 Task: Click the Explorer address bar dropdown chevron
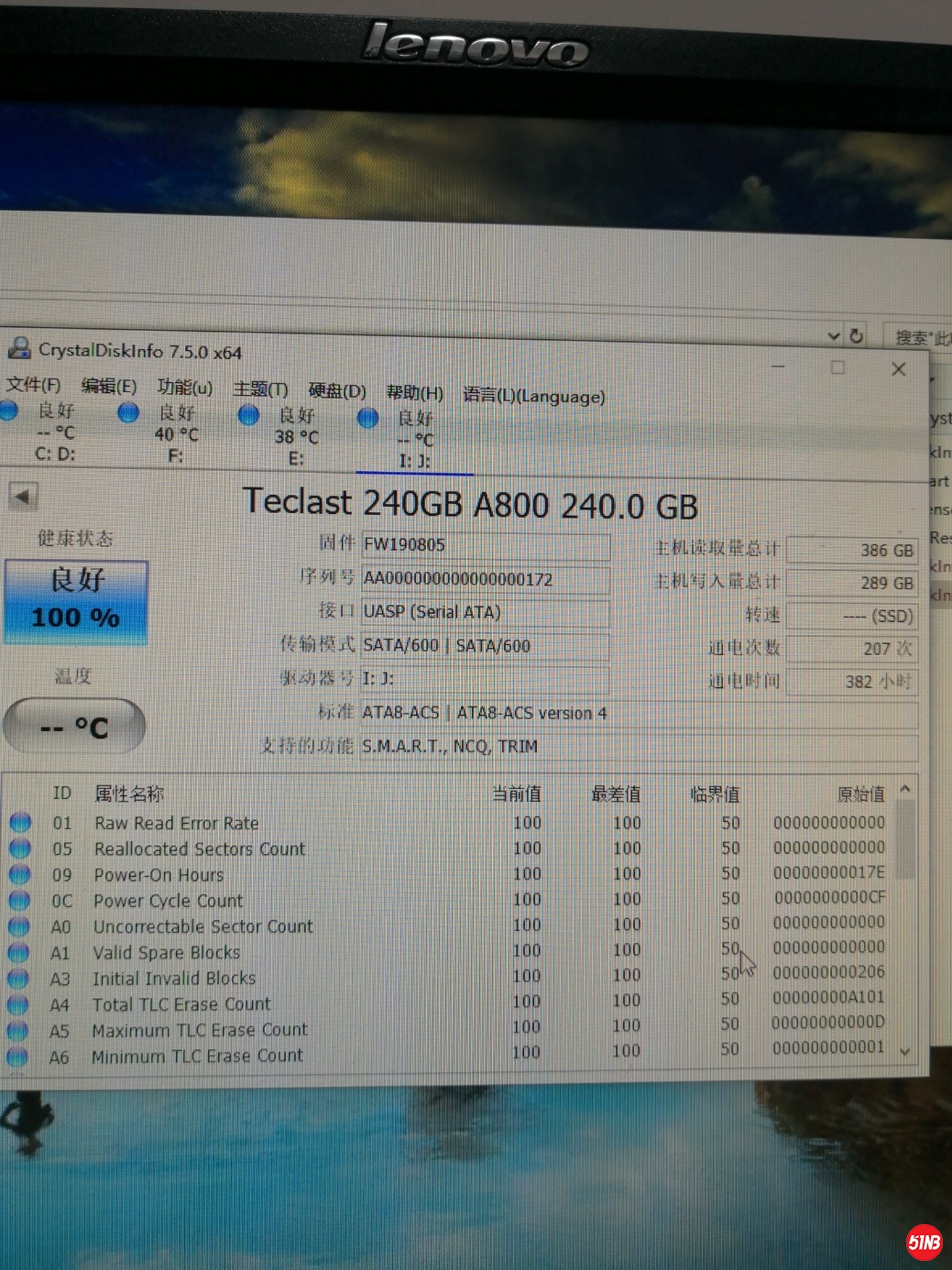[x=834, y=336]
